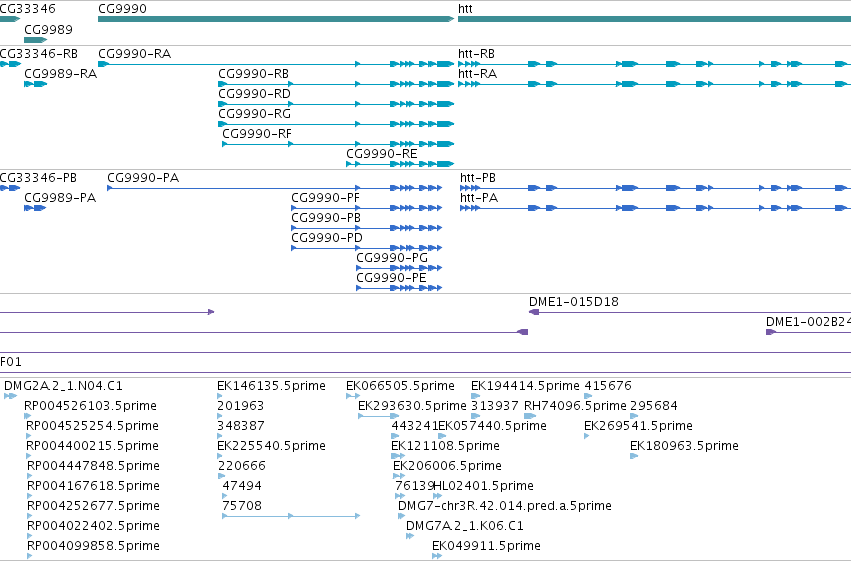Select EST EK121108.5prime
Screen dimensions: 851x561
point(398,456)
